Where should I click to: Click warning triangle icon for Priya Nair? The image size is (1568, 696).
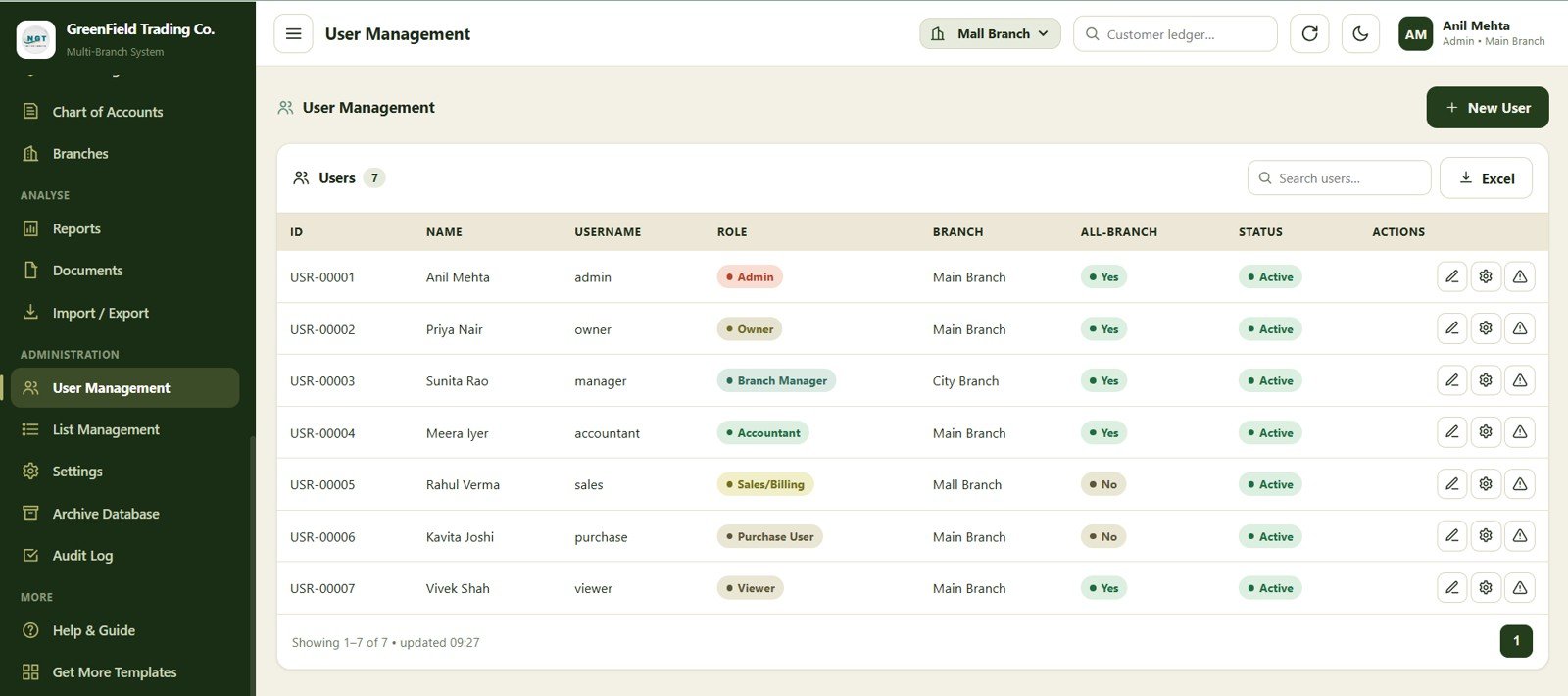tap(1520, 328)
